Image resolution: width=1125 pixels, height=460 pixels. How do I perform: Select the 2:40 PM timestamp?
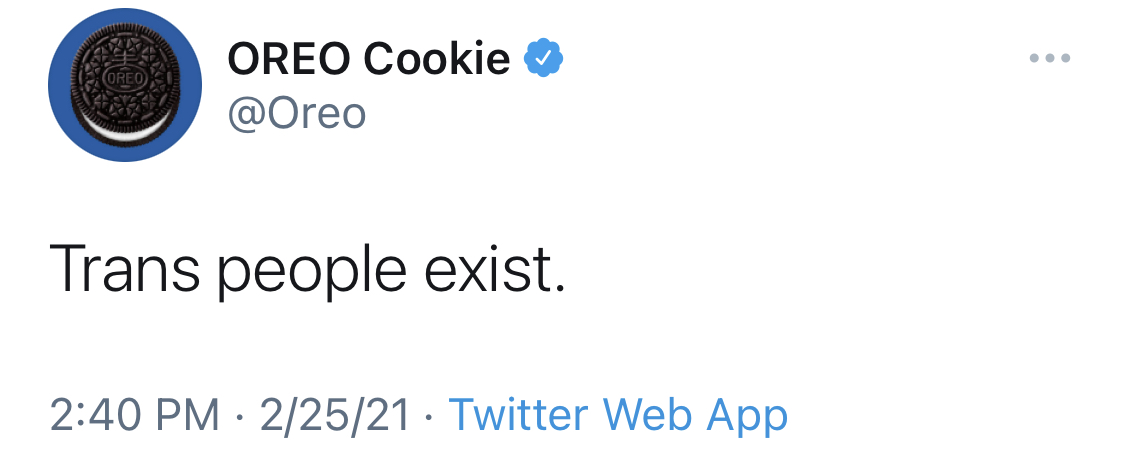point(135,414)
